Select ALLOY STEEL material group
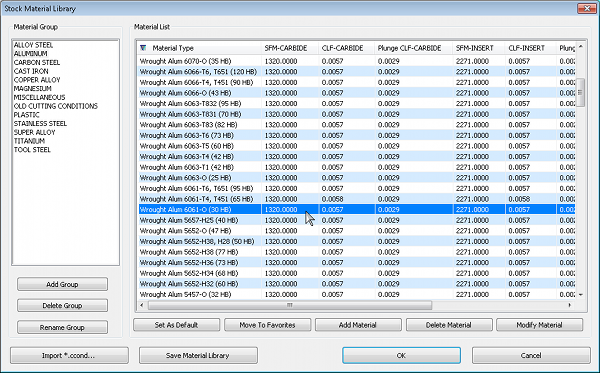The height and width of the screenshot is (373, 600). point(33,45)
